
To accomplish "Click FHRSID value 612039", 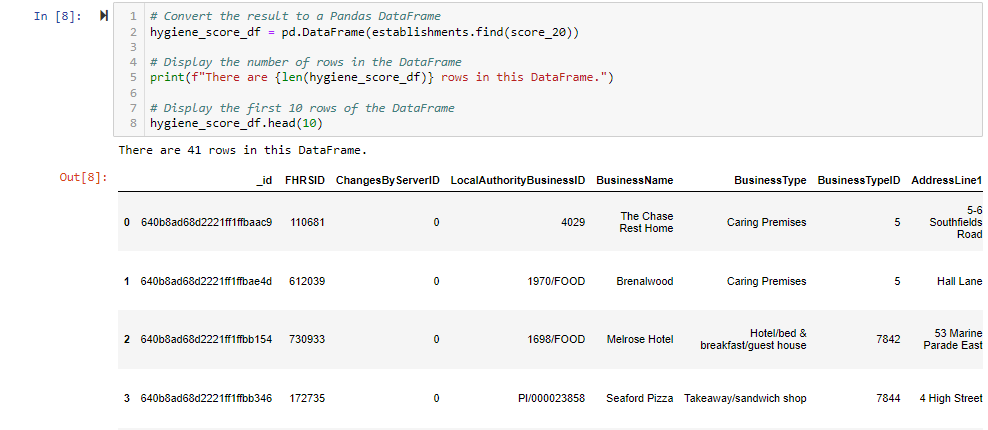I will [307, 281].
